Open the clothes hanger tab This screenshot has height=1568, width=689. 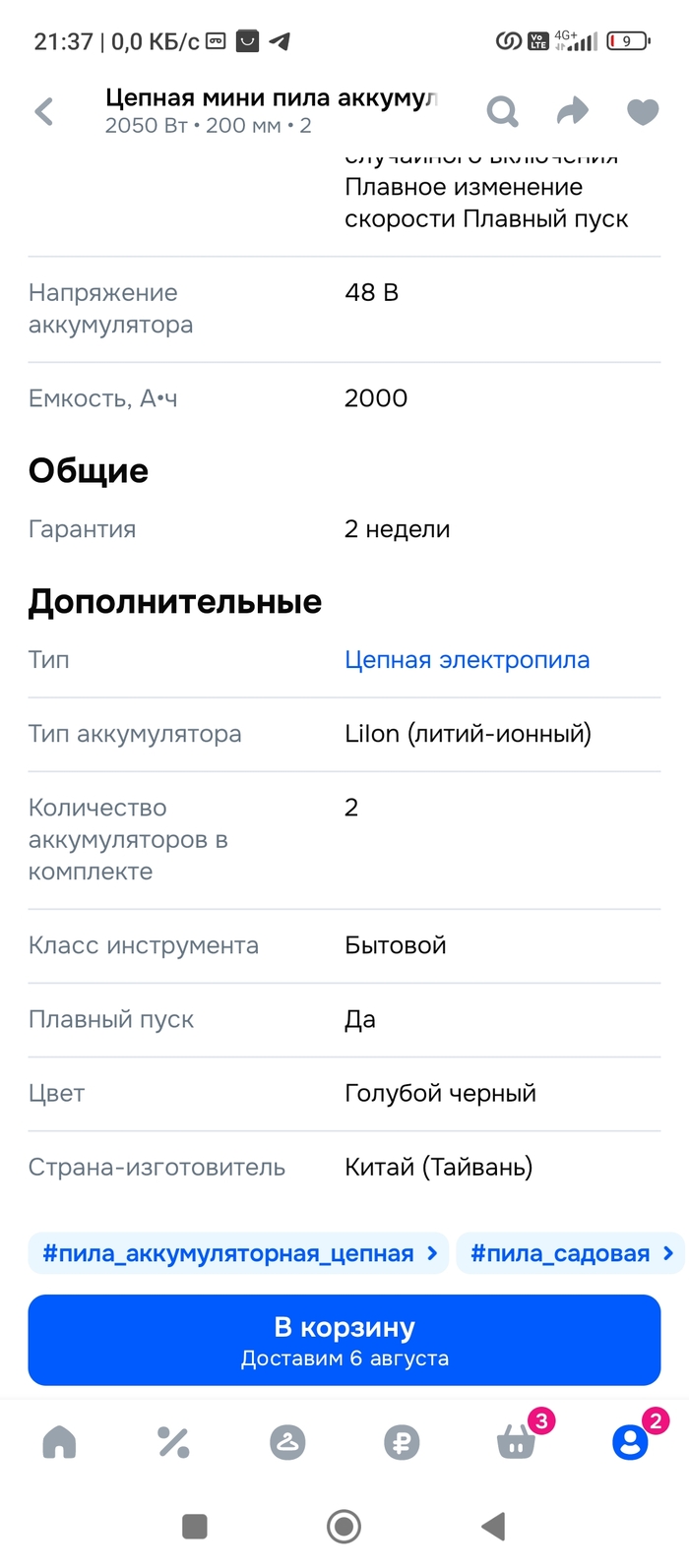pos(287,1443)
